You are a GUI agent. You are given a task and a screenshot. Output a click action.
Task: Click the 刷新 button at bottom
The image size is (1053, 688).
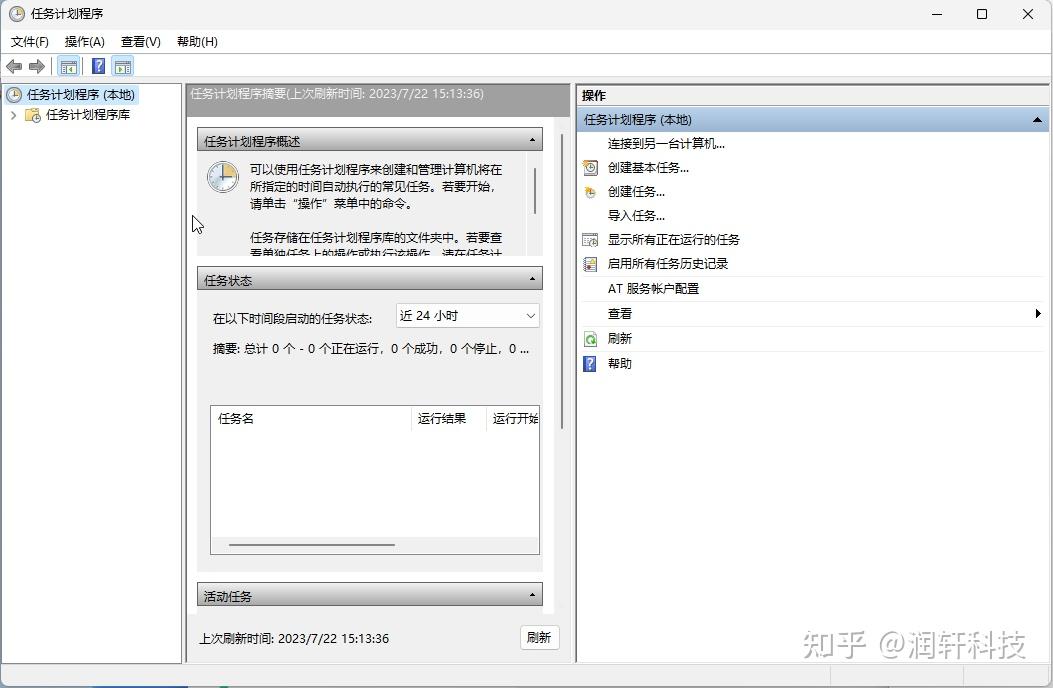(x=538, y=637)
